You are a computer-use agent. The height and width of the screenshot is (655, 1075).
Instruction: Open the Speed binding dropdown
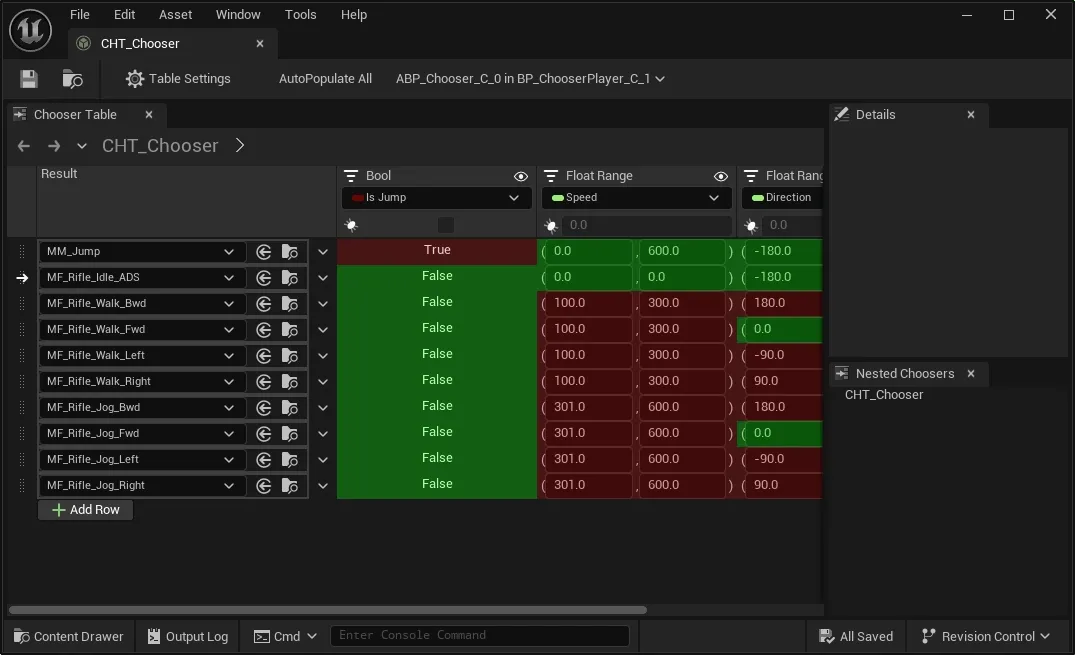click(636, 198)
